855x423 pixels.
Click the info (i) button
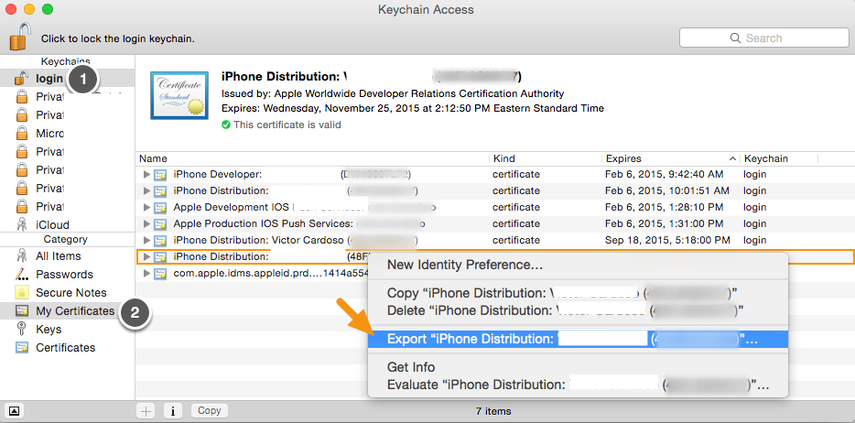pyautogui.click(x=173, y=411)
